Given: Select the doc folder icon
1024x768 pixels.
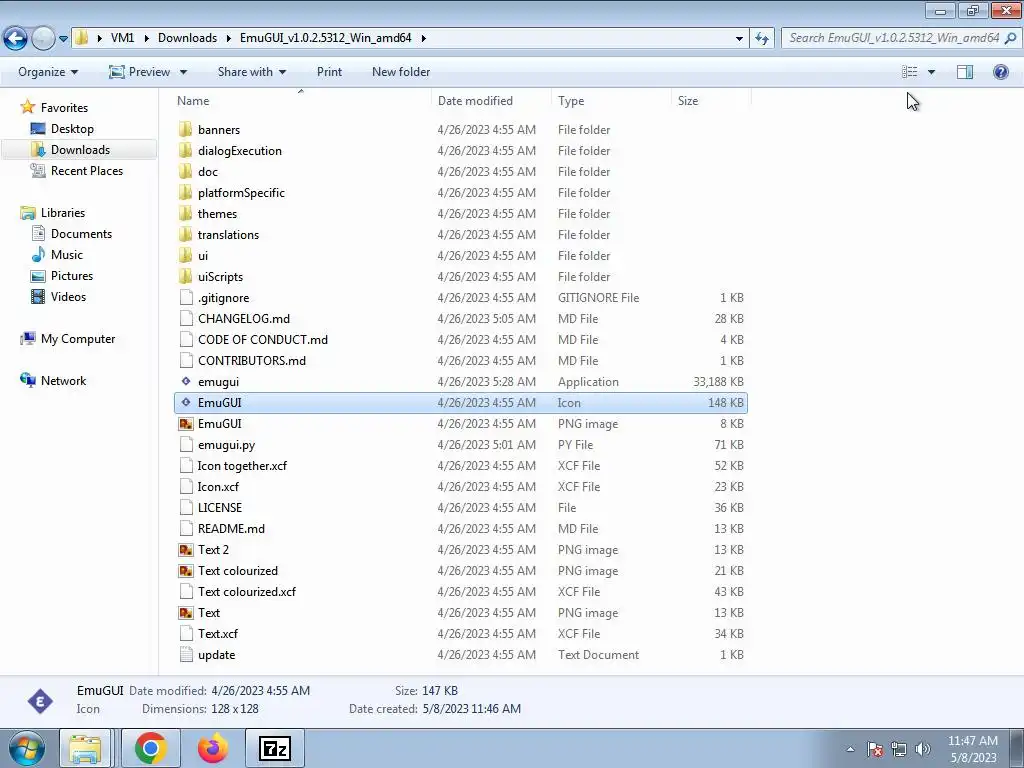Looking at the screenshot, I should (x=185, y=171).
